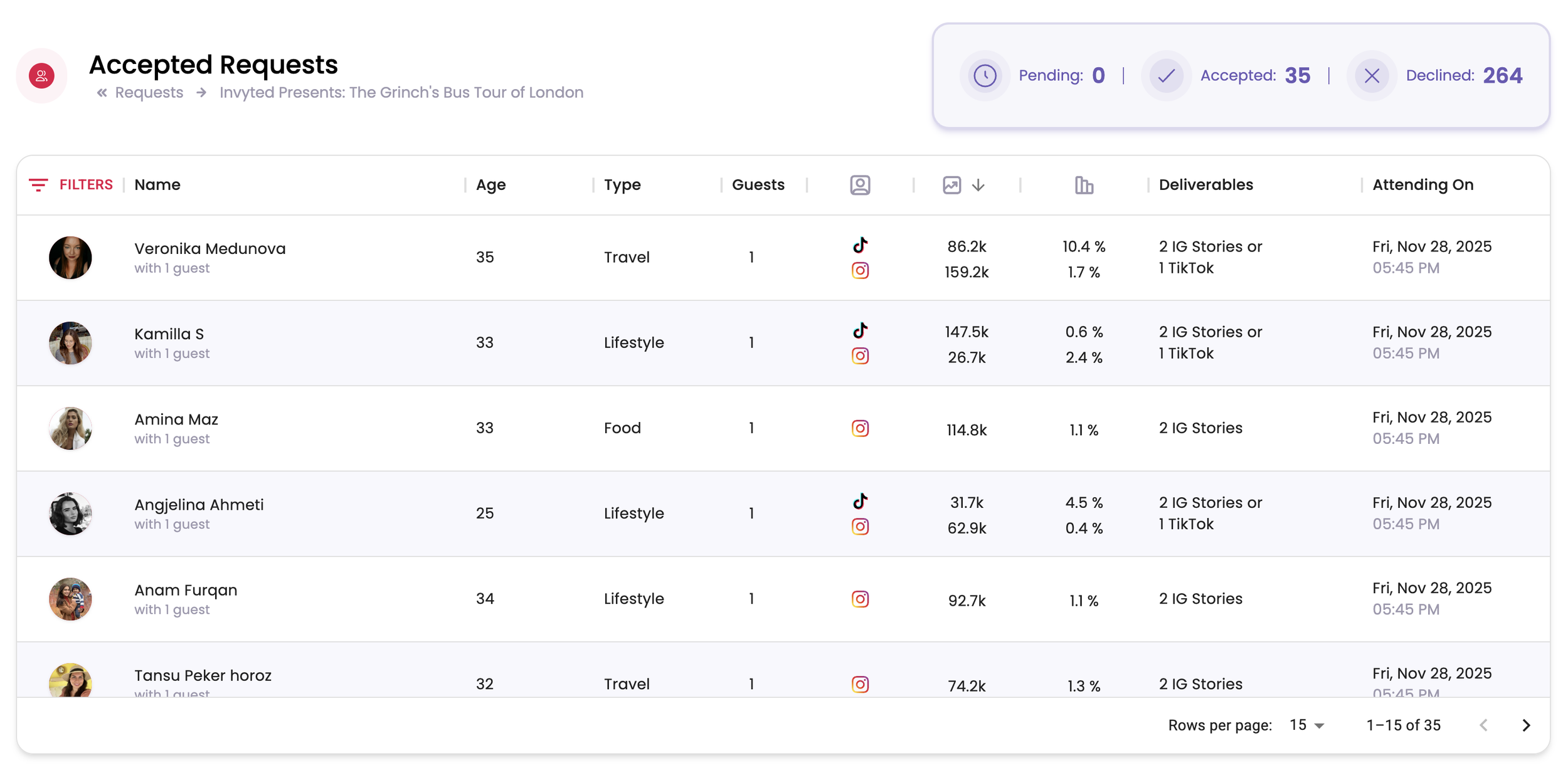Click the Pending clock icon

(x=985, y=76)
